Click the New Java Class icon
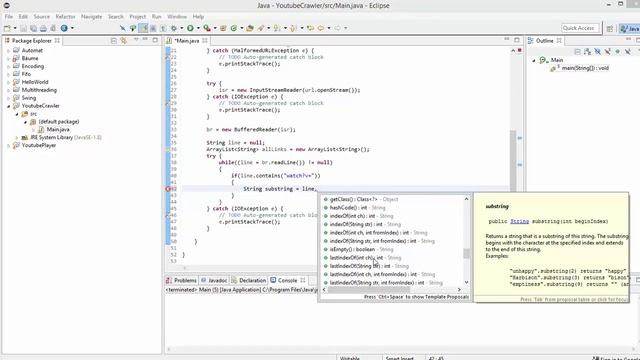640x360 pixels. [x=233, y=28]
